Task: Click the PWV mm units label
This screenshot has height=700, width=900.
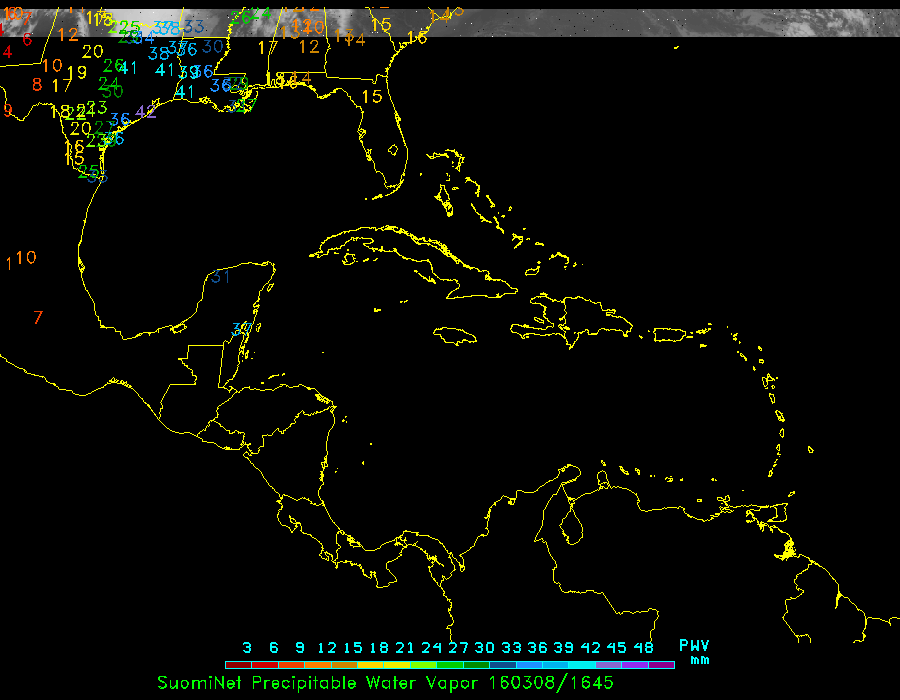Action: (694, 651)
